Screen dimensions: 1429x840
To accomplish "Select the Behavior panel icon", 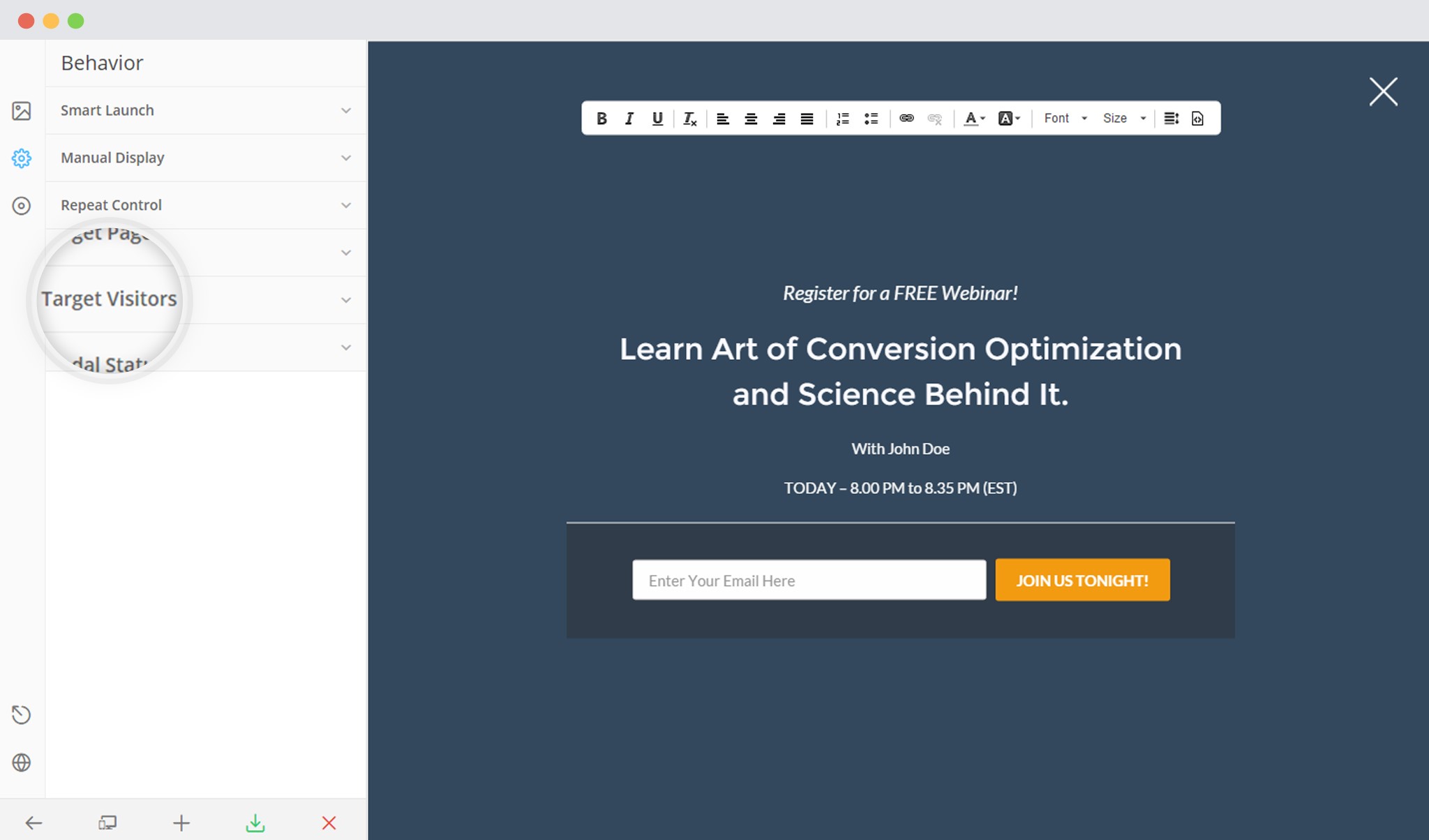I will pos(22,157).
